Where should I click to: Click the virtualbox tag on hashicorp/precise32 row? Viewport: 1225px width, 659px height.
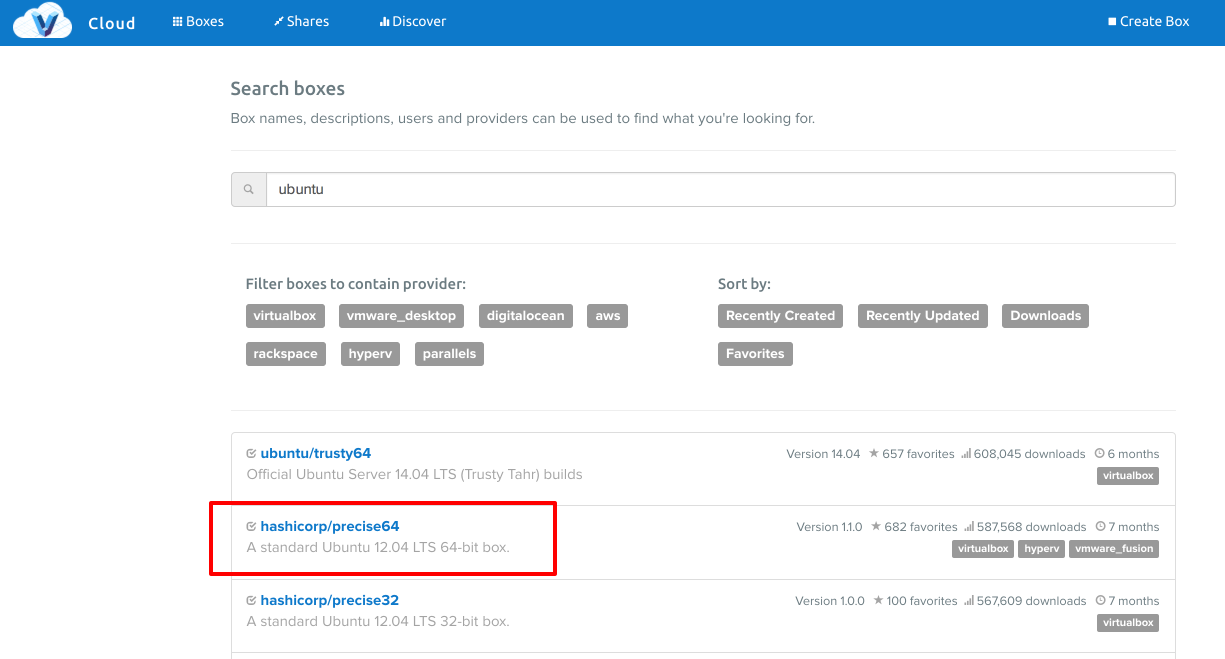click(x=1128, y=623)
